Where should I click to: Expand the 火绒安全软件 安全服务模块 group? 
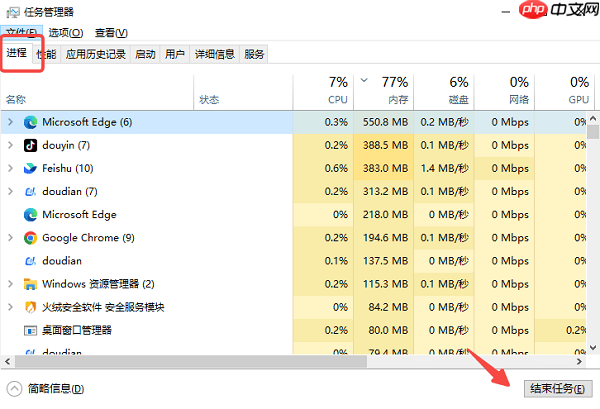click(10, 307)
